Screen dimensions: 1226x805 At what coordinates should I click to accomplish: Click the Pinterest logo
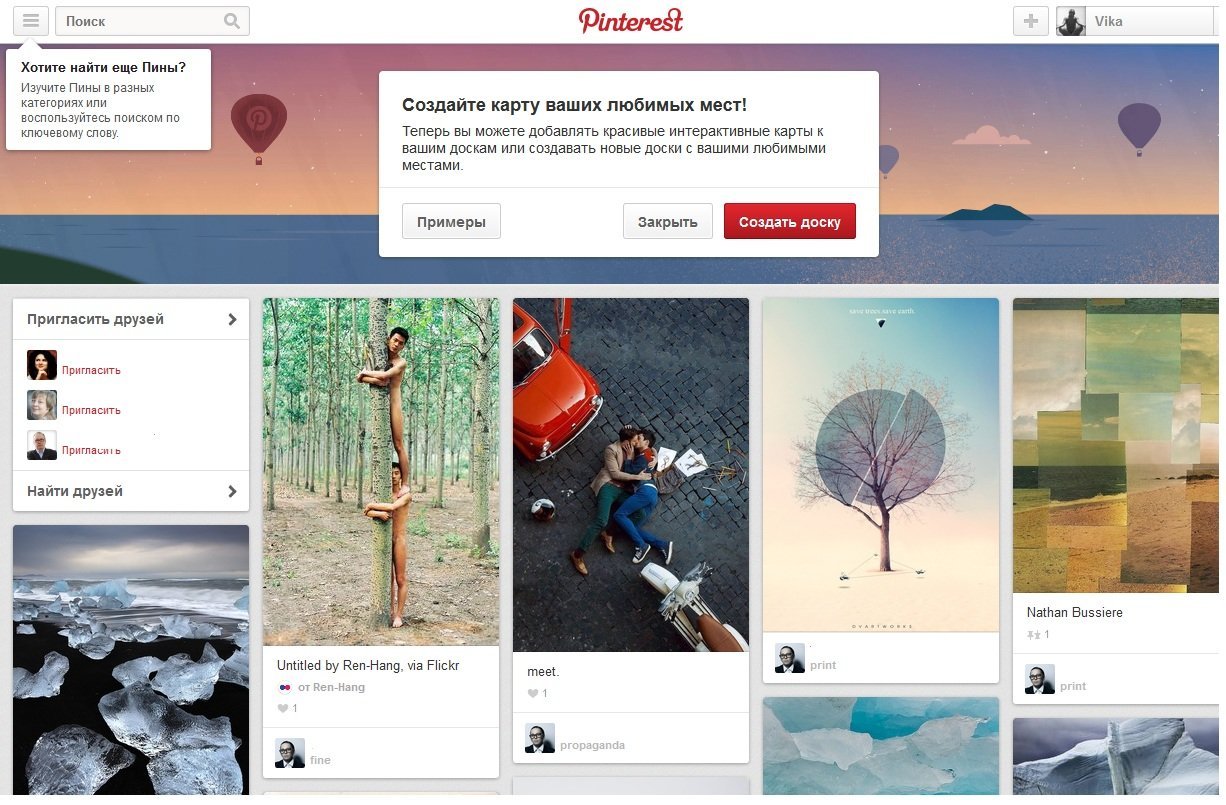[x=631, y=20]
